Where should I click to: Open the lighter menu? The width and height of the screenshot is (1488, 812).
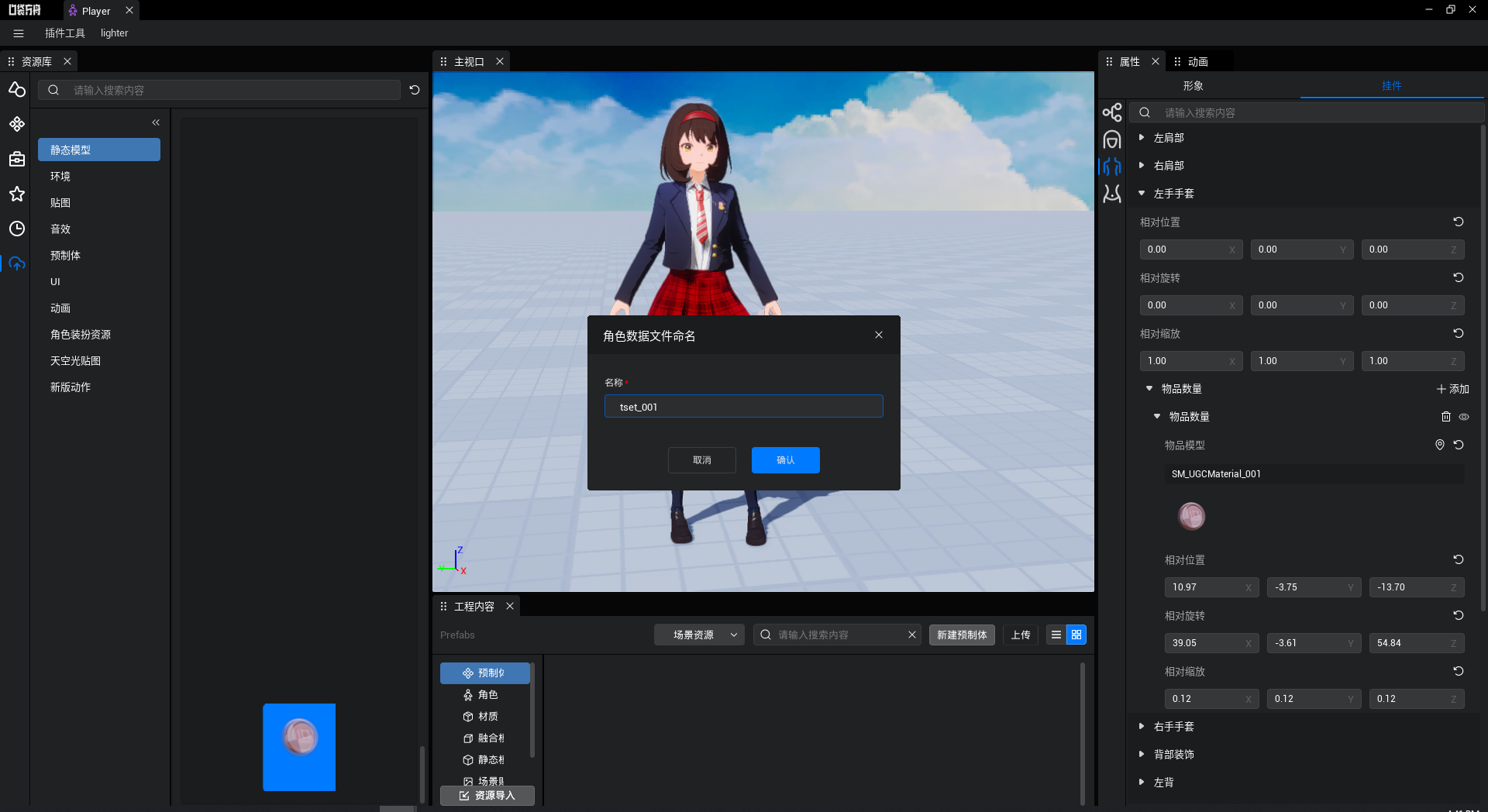click(x=114, y=33)
